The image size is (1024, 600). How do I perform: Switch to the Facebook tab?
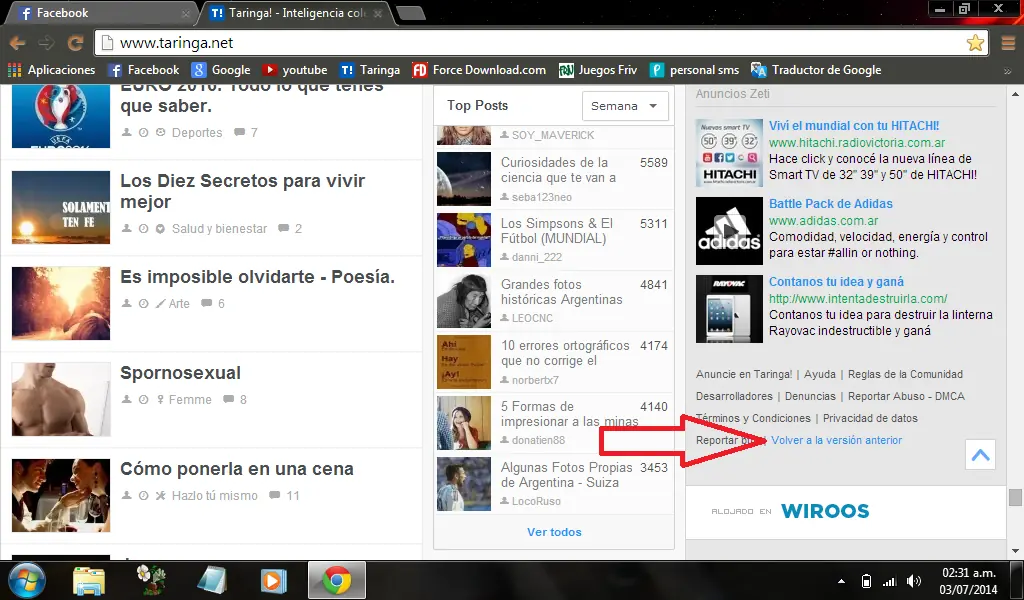pyautogui.click(x=101, y=13)
